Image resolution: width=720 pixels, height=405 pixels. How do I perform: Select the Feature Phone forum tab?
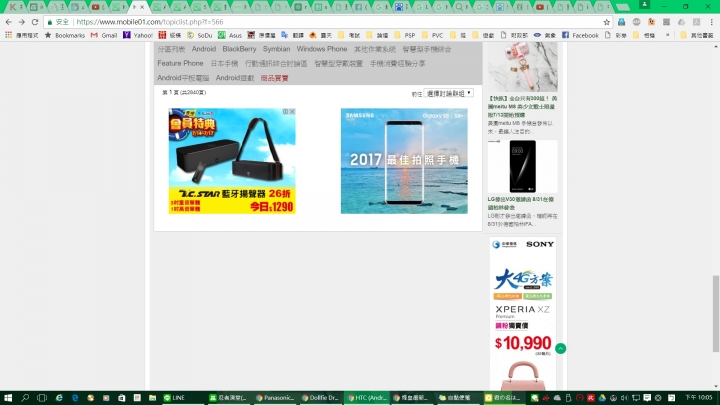pyautogui.click(x=180, y=63)
